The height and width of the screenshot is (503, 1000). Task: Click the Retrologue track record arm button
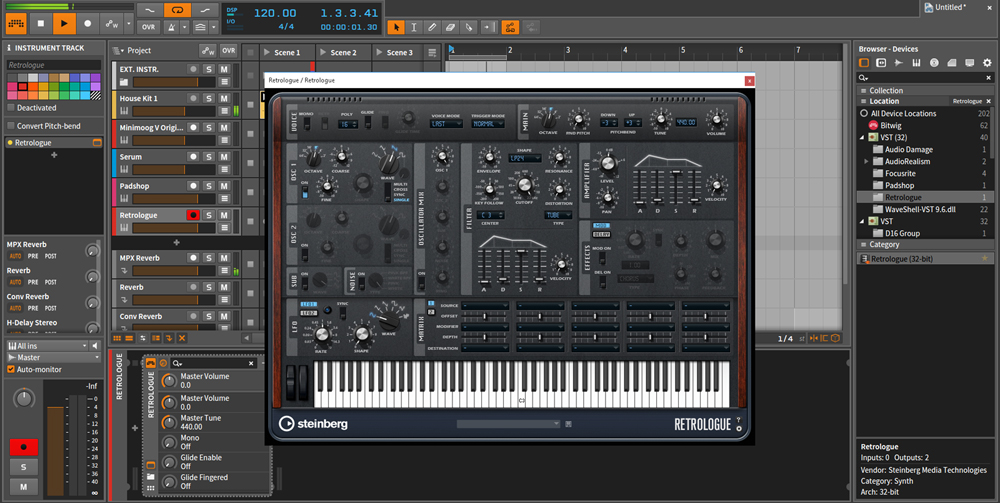coord(192,215)
